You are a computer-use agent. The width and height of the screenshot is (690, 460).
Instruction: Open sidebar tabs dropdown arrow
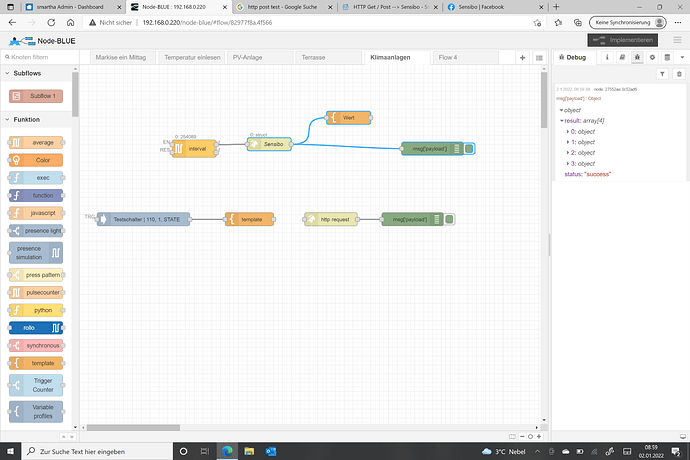681,57
